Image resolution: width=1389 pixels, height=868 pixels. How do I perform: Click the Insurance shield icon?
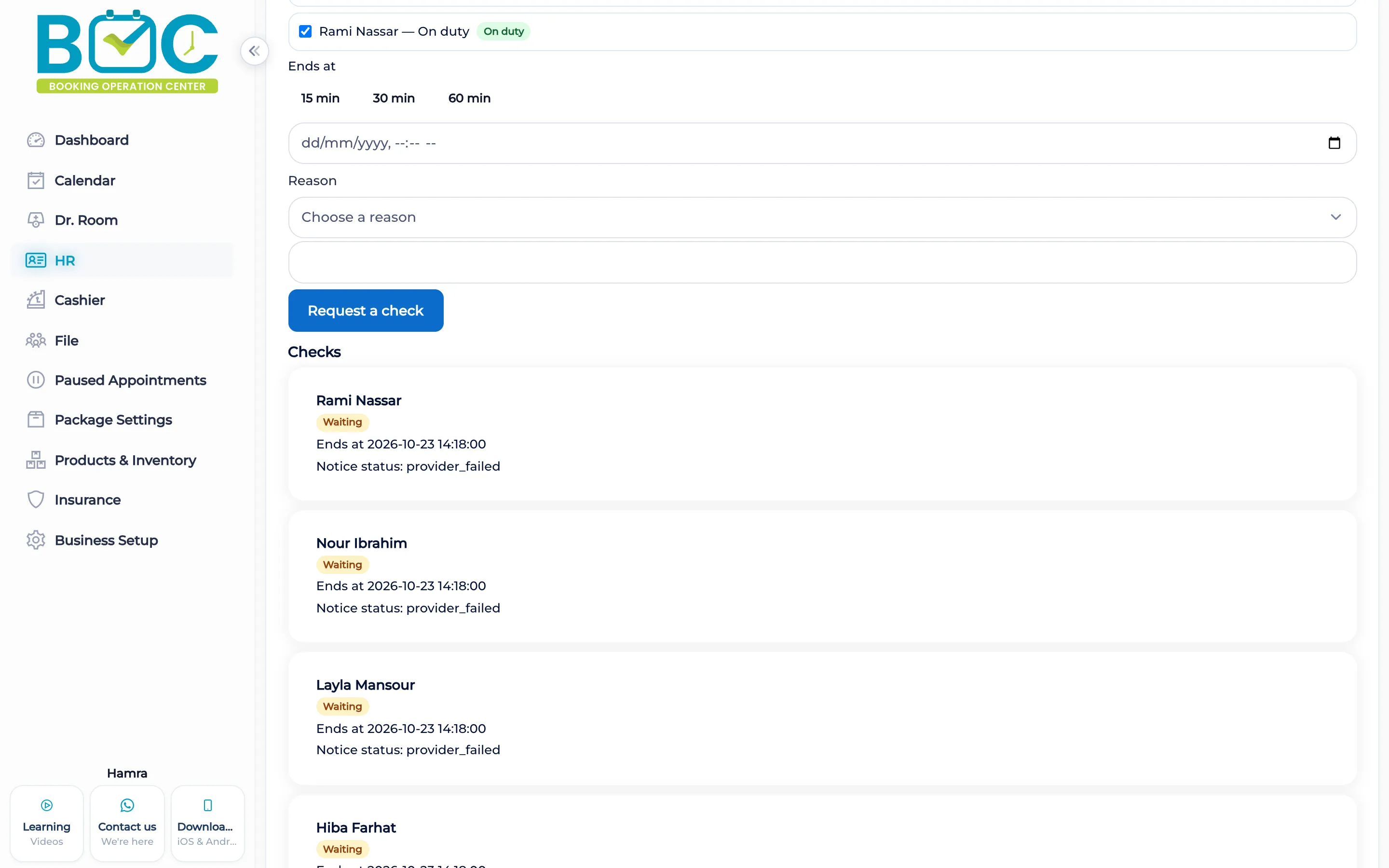pyautogui.click(x=36, y=500)
